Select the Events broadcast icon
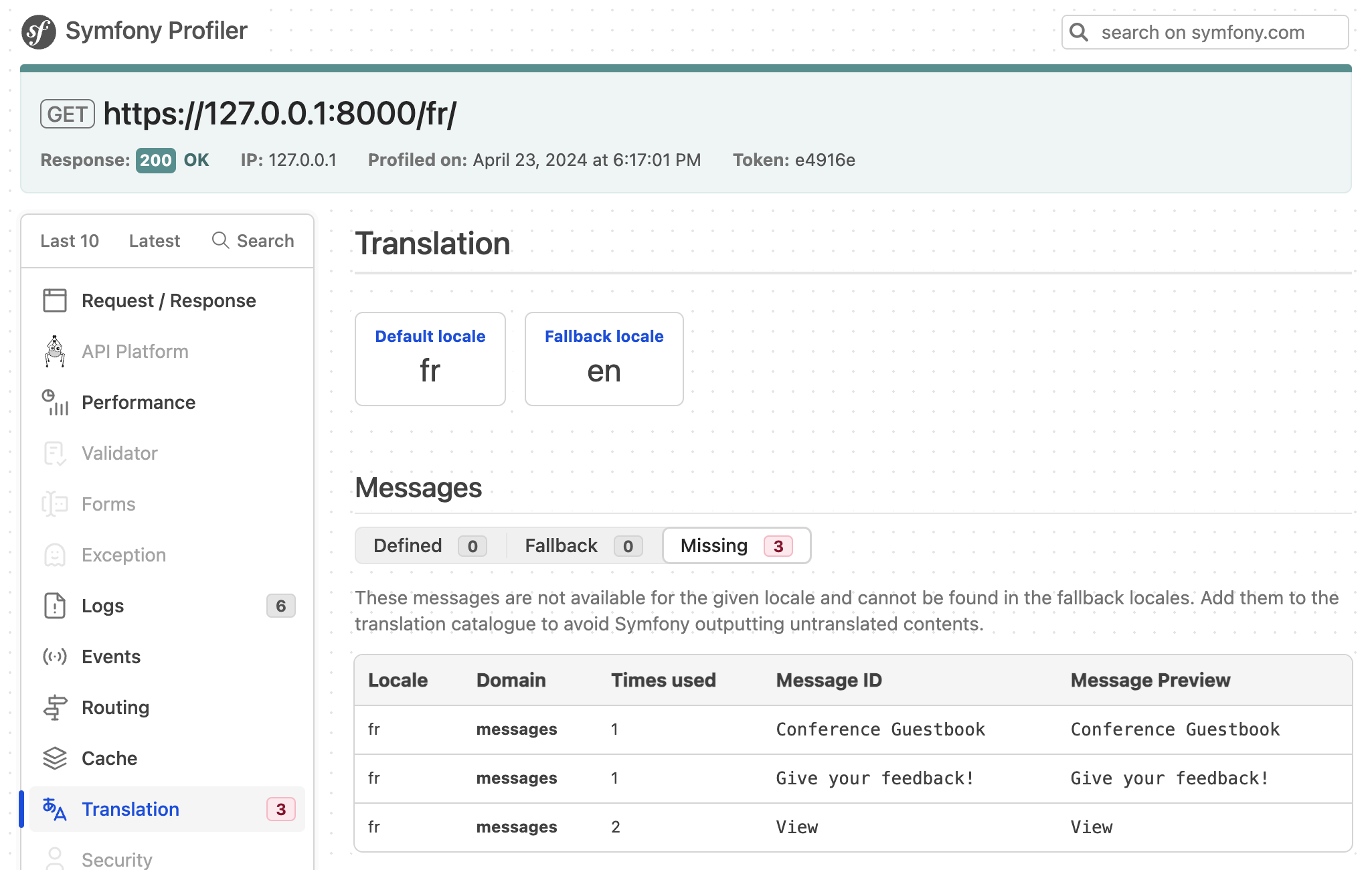 click(x=55, y=657)
